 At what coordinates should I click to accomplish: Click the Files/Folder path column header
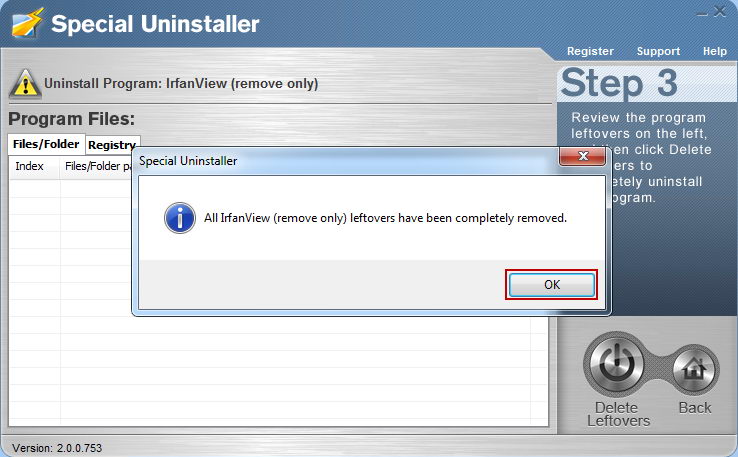click(x=98, y=166)
